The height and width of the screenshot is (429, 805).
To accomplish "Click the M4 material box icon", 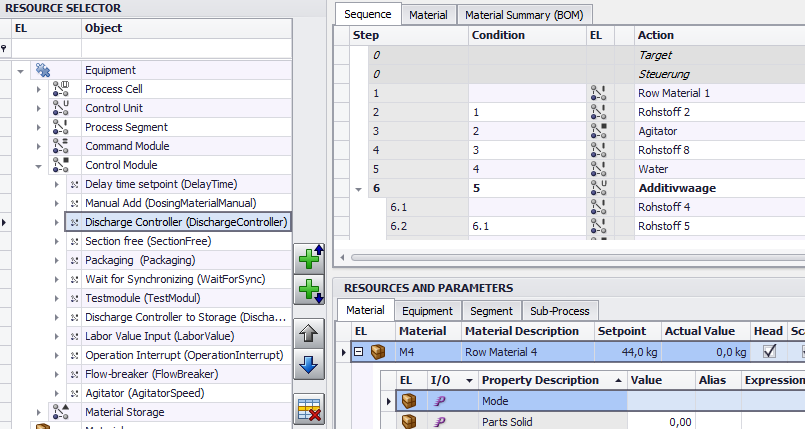I will 378,352.
